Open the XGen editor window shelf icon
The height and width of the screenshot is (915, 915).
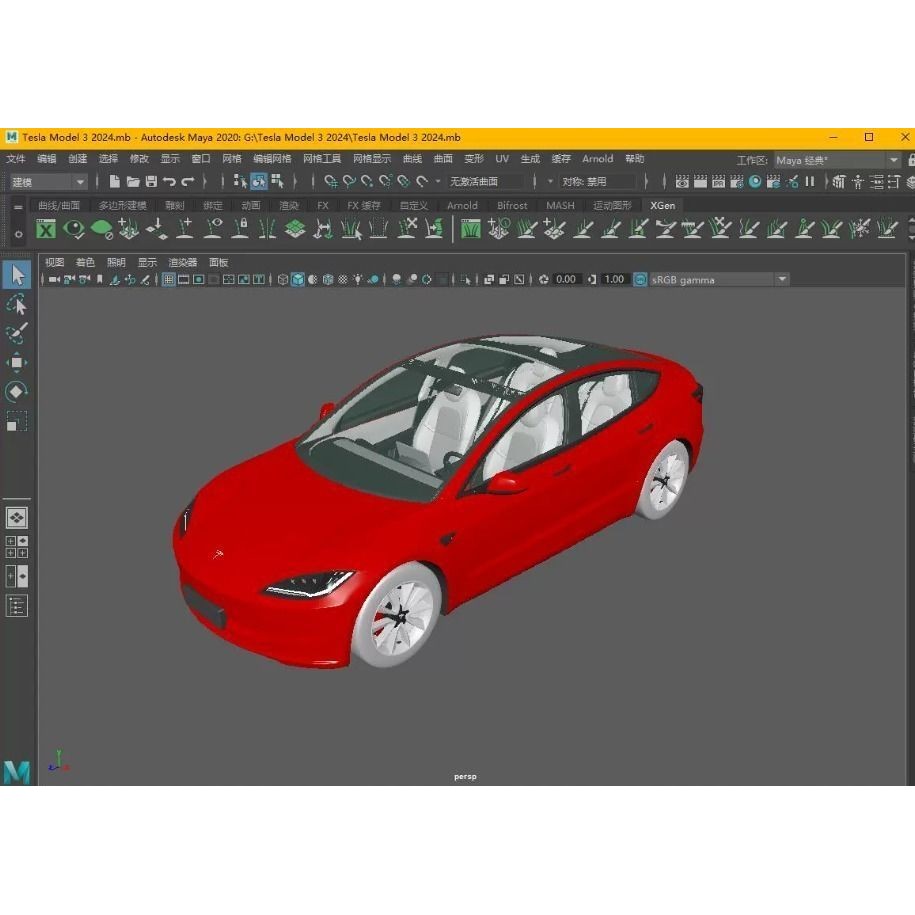pyautogui.click(x=46, y=229)
